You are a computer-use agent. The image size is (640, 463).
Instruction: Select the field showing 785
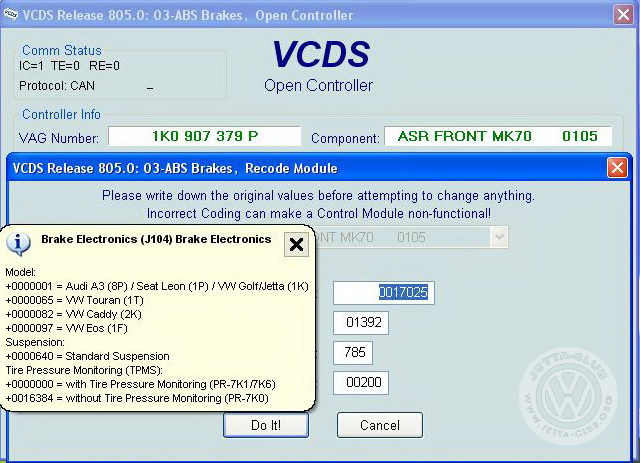tap(353, 353)
